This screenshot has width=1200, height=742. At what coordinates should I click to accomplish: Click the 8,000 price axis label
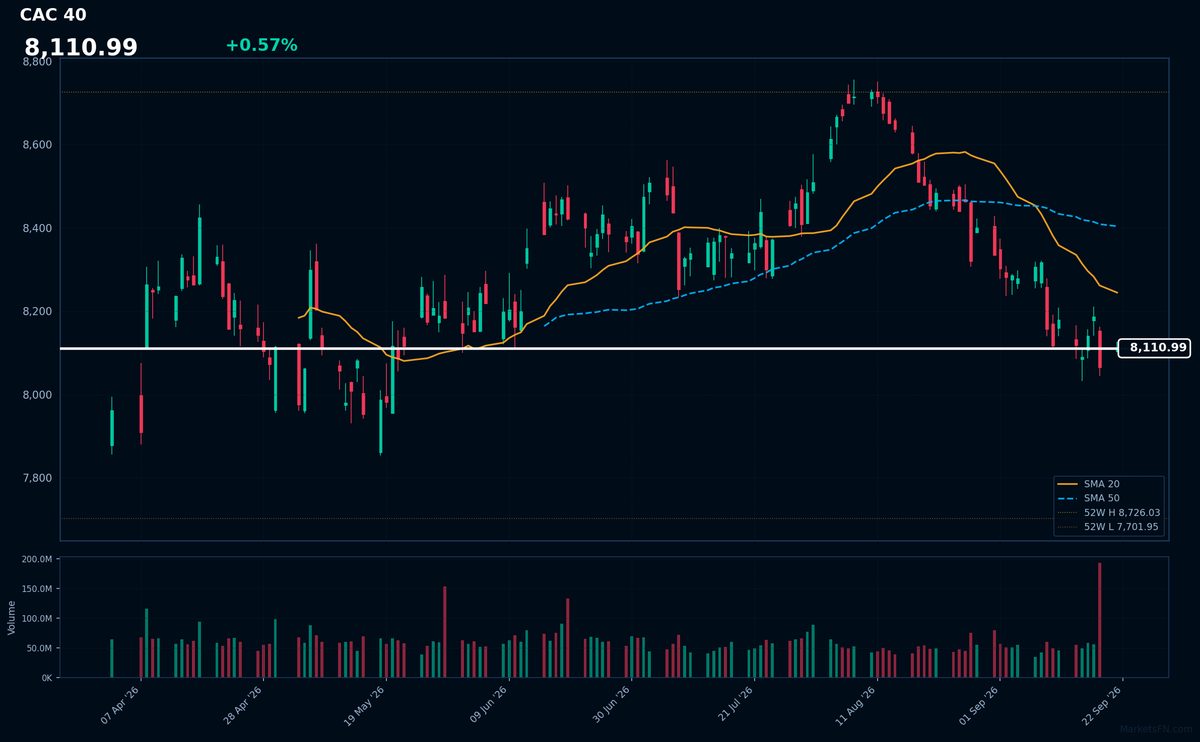37,395
